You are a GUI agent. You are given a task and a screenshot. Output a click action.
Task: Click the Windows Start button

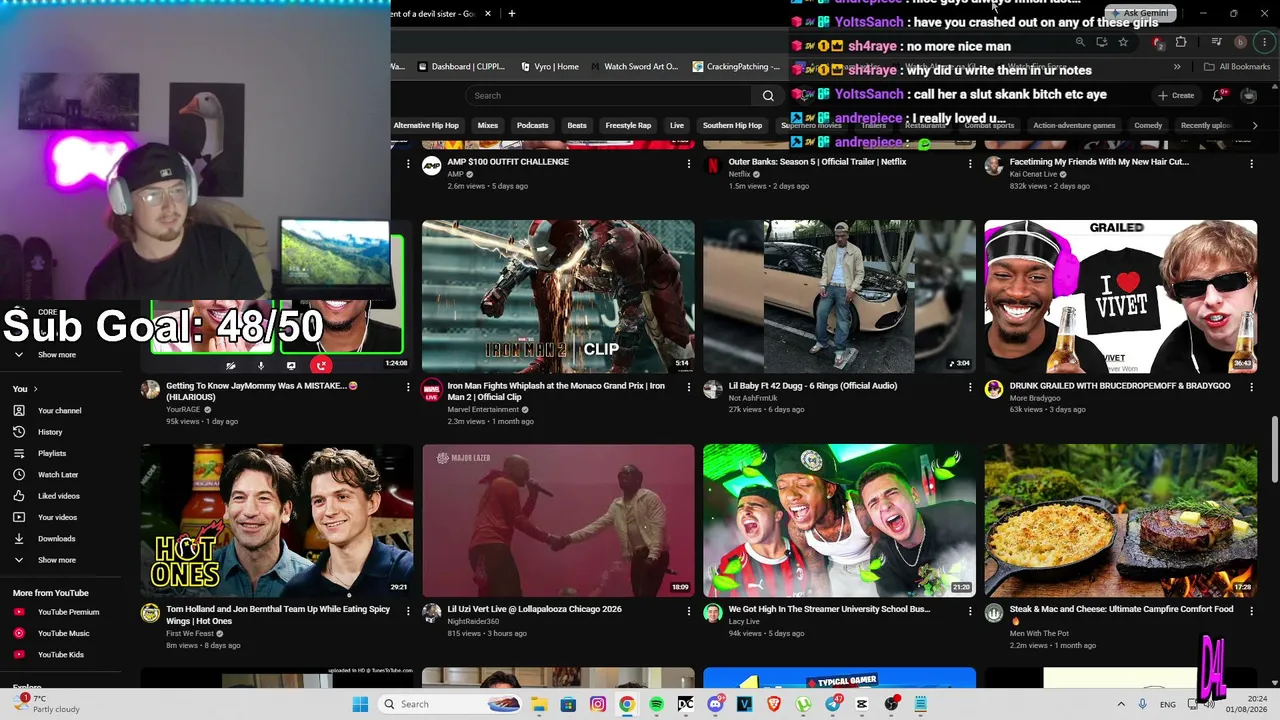[x=360, y=704]
